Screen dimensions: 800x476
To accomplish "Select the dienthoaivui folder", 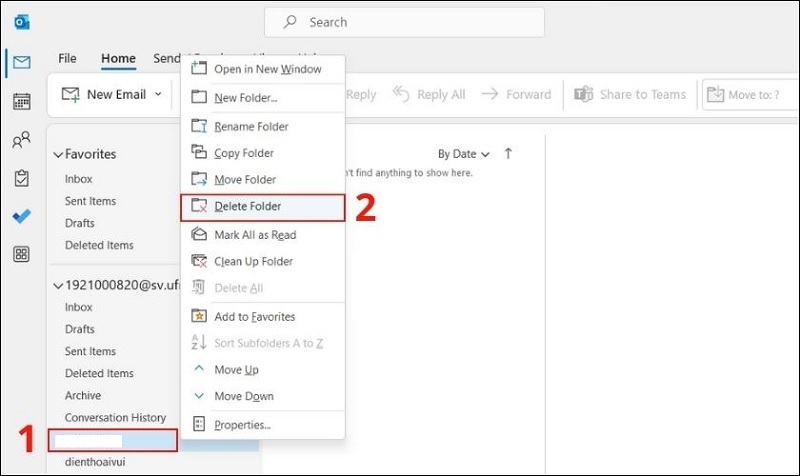I will pyautogui.click(x=95, y=462).
